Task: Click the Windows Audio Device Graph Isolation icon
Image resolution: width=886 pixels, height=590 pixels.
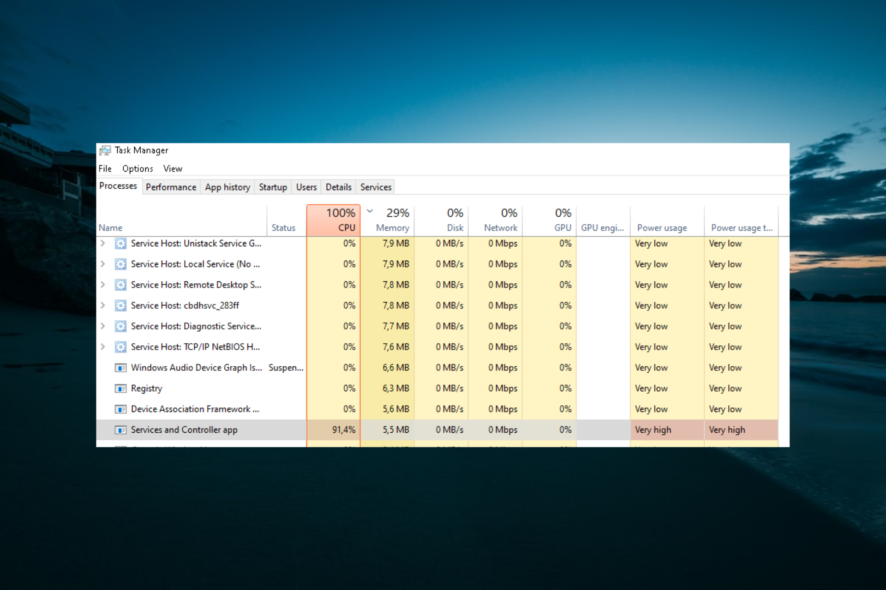Action: coord(118,367)
